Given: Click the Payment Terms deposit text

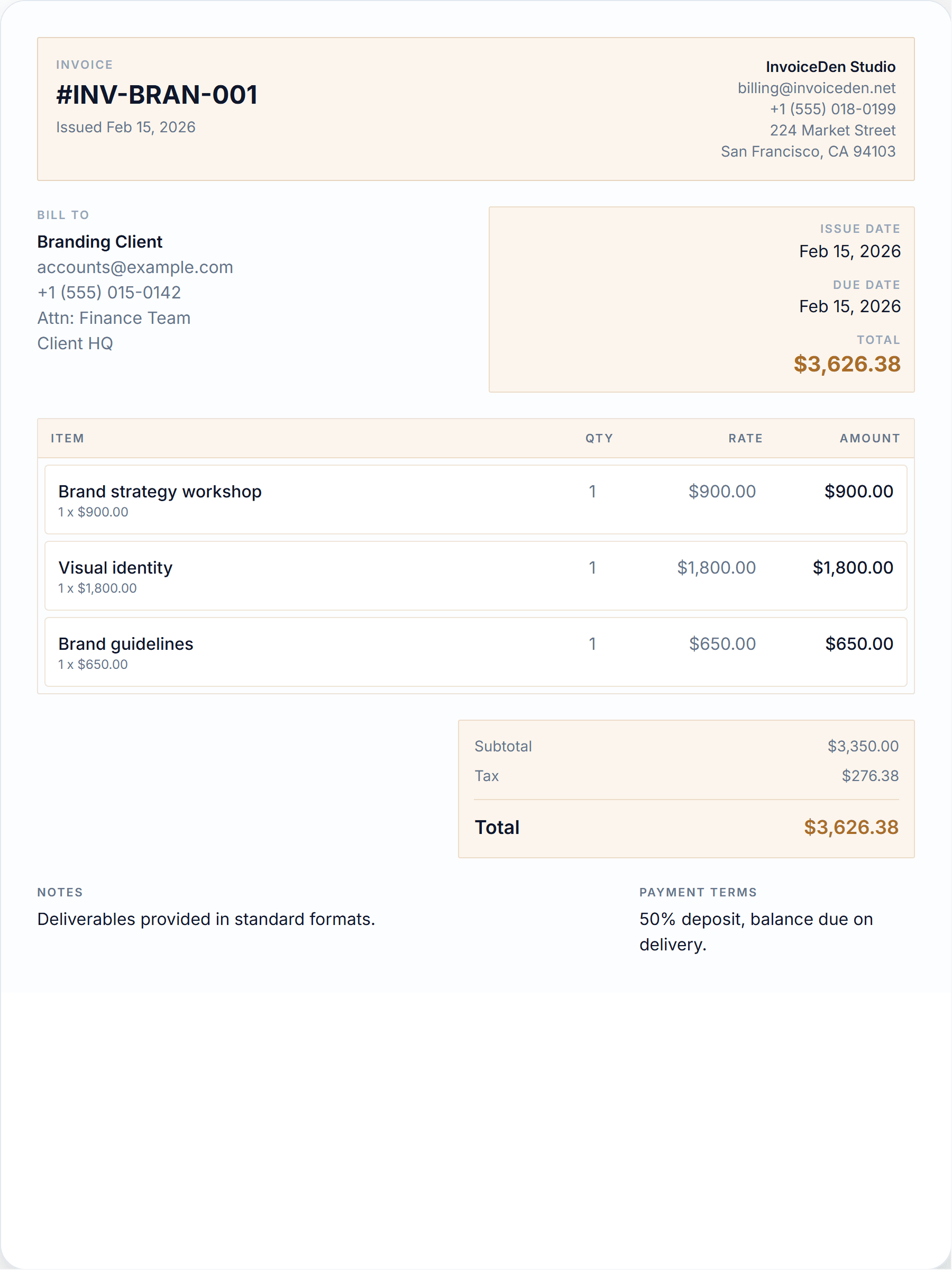Looking at the screenshot, I should coord(756,932).
